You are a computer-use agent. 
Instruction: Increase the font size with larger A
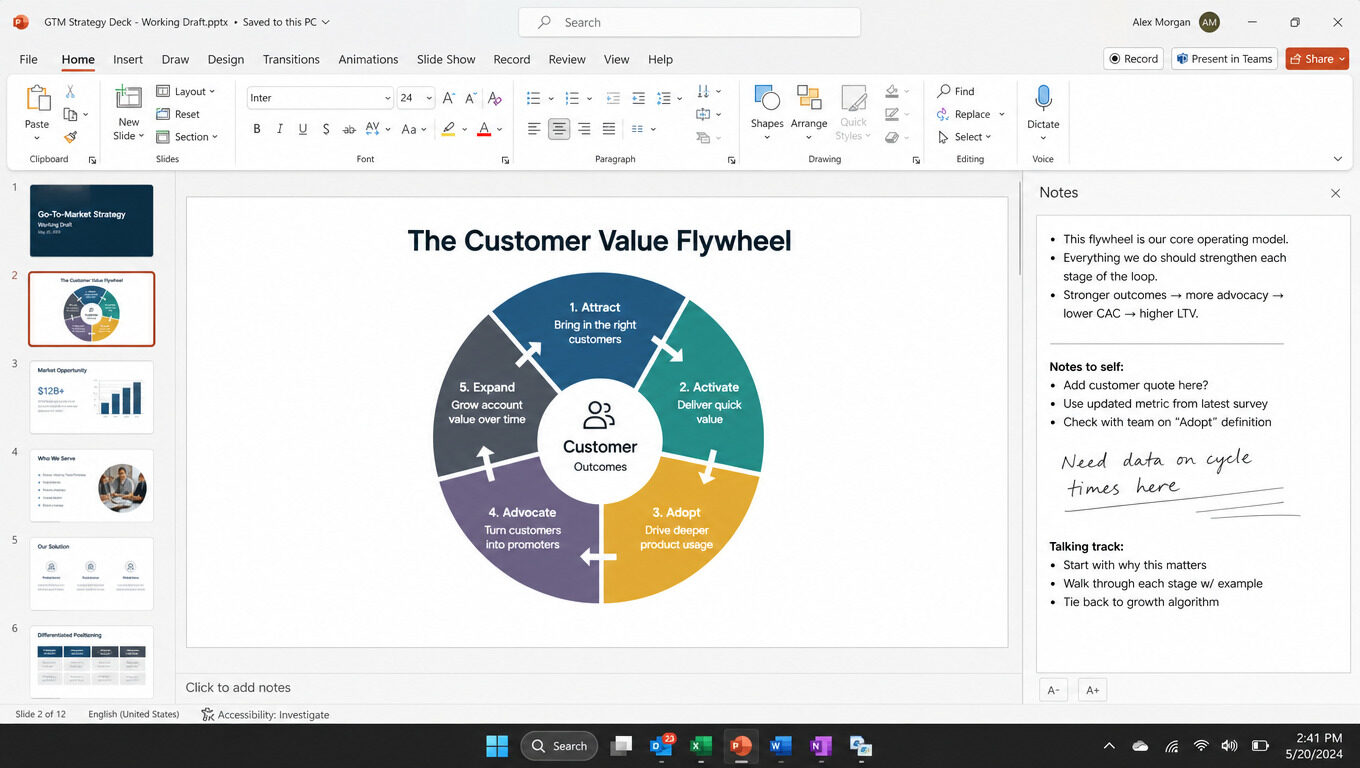coord(448,98)
